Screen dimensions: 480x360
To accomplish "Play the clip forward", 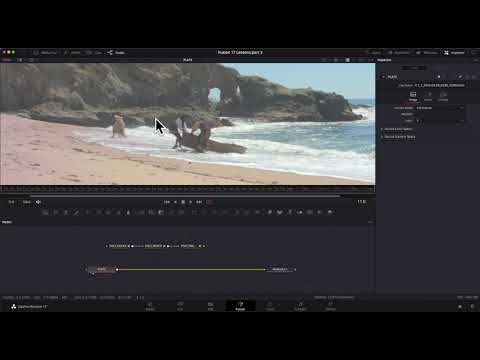I will pos(191,202).
